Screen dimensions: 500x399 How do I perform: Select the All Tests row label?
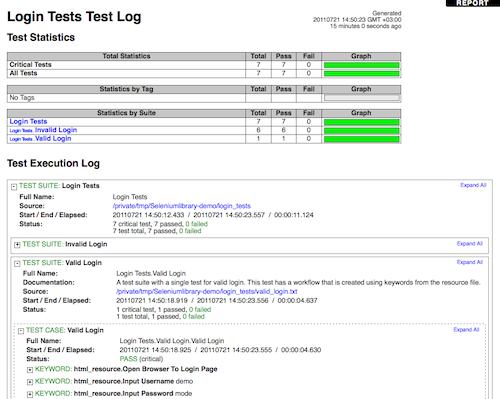click(23, 73)
